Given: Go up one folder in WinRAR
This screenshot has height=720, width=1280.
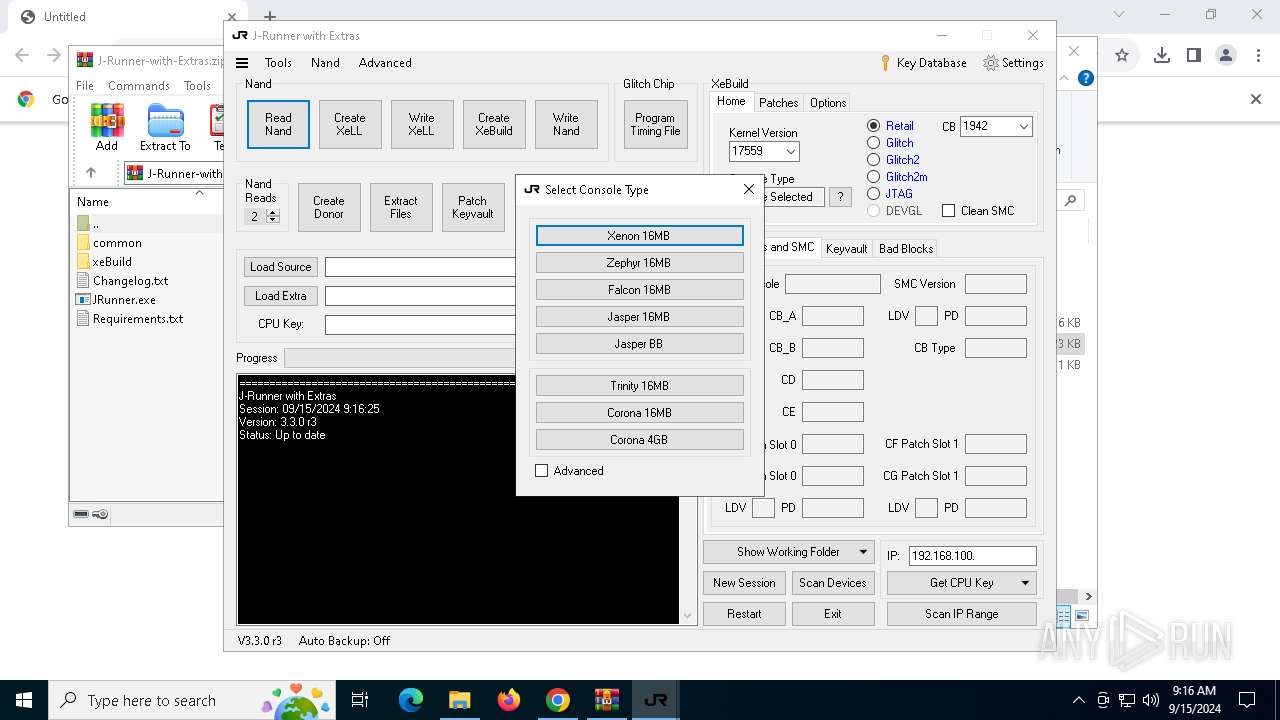Looking at the screenshot, I should pyautogui.click(x=91, y=173).
